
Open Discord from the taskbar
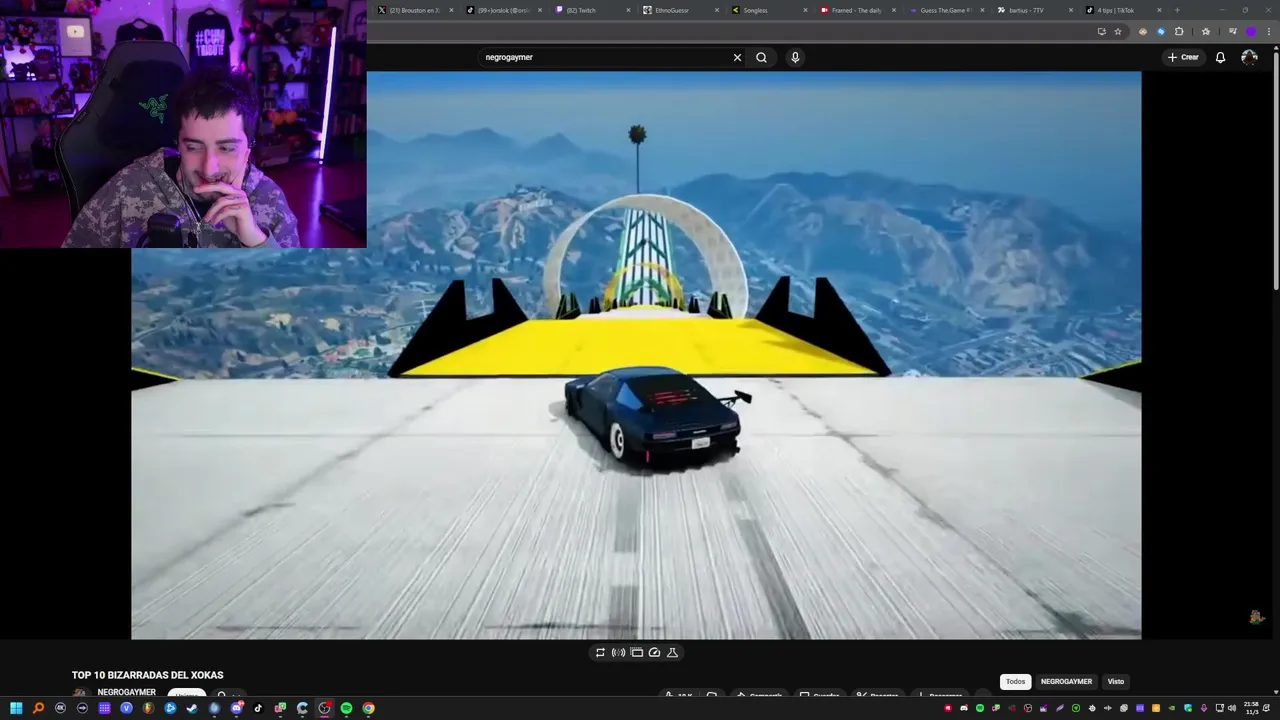point(237,708)
